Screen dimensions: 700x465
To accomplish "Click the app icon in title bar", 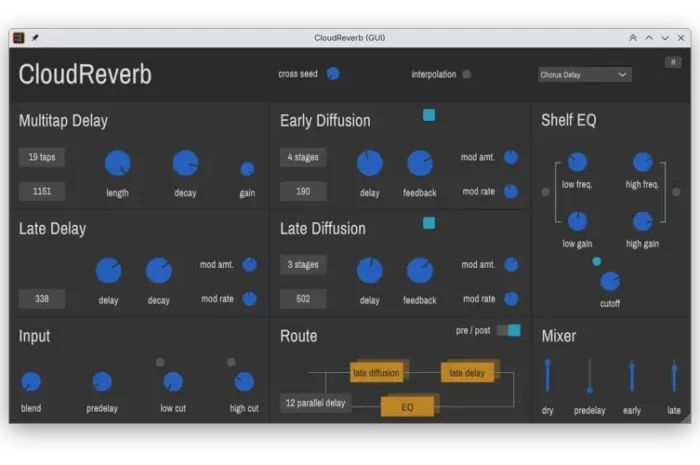I will [x=19, y=38].
